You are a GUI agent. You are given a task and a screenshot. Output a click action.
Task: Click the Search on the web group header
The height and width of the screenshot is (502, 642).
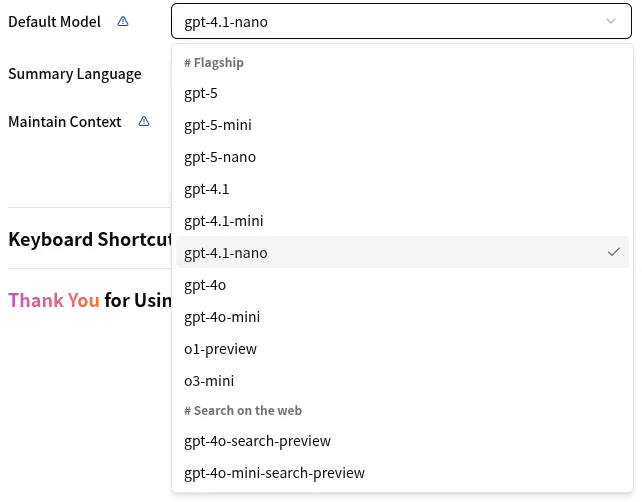[x=243, y=411]
